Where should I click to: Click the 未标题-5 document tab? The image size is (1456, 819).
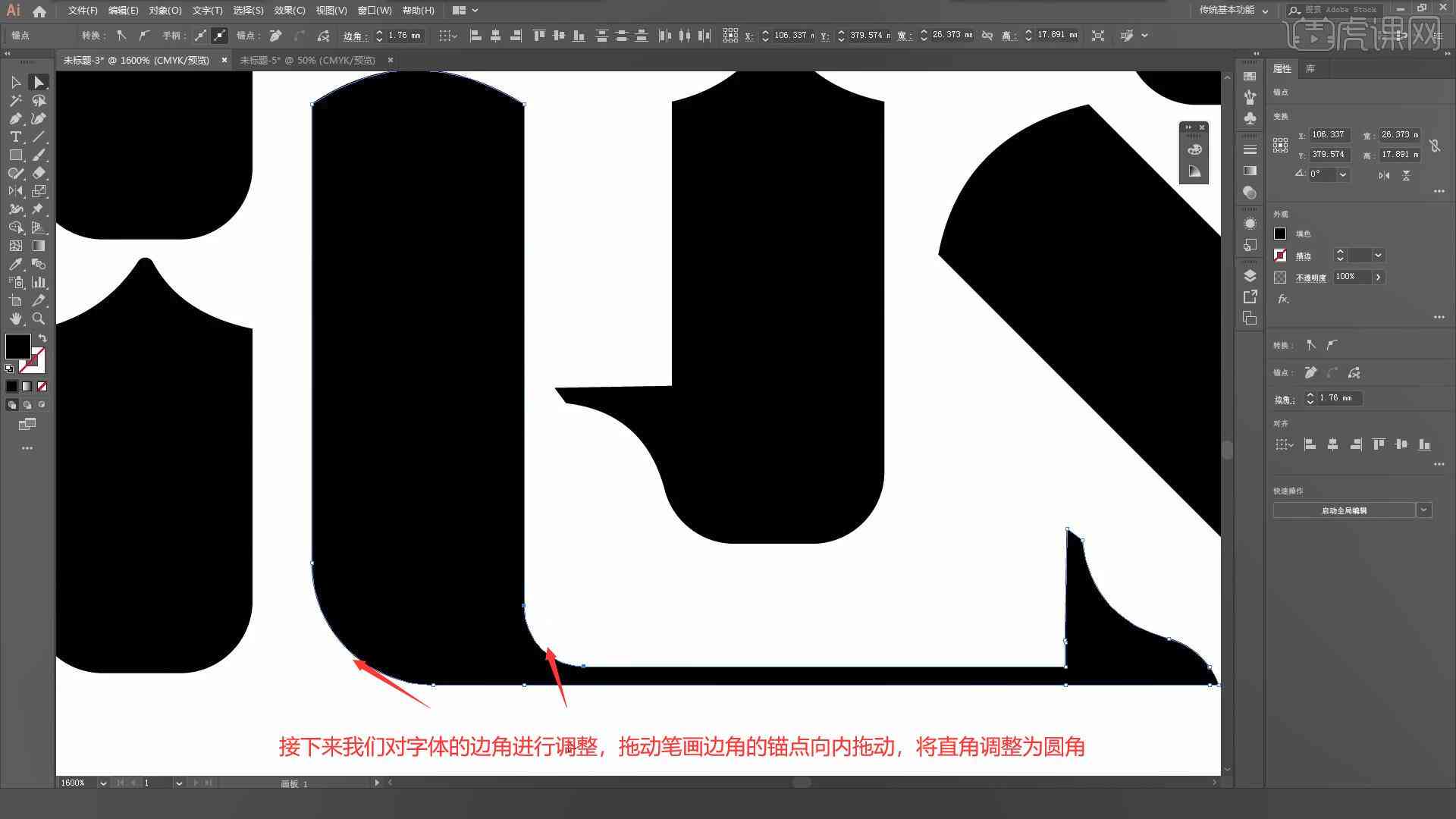pos(308,60)
